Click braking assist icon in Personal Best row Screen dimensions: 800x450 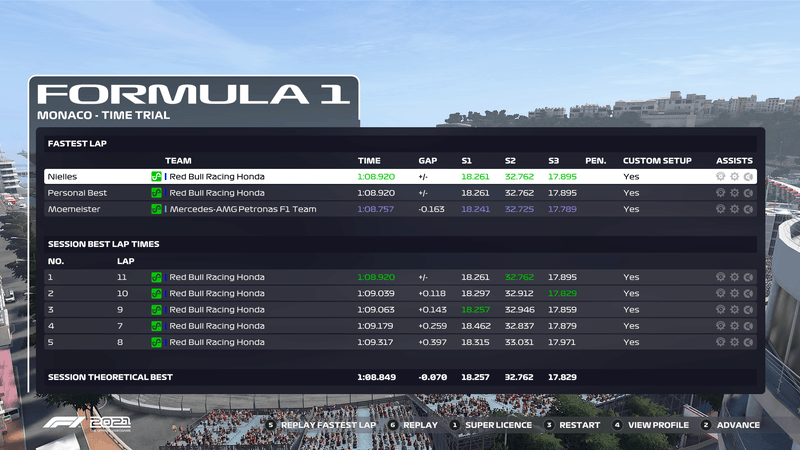click(748, 193)
